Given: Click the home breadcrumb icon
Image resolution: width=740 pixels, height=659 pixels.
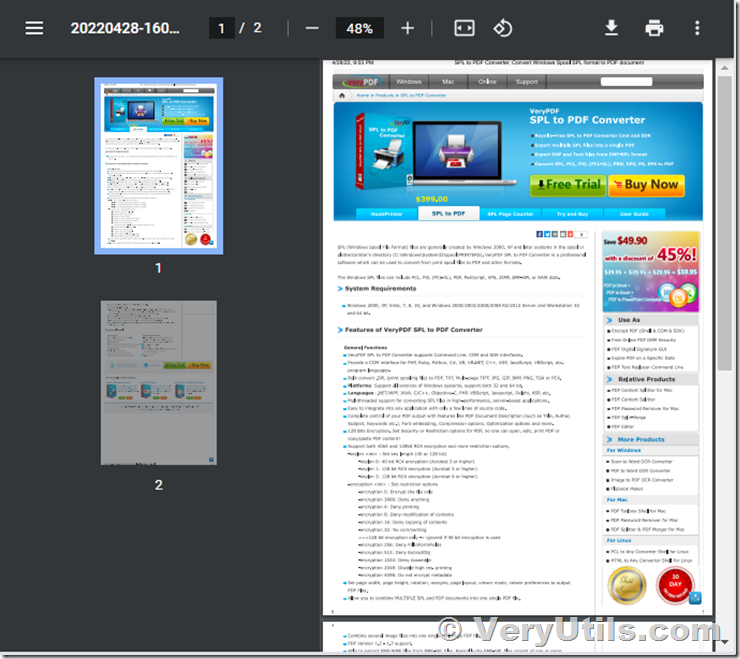Looking at the screenshot, I should tap(342, 95).
